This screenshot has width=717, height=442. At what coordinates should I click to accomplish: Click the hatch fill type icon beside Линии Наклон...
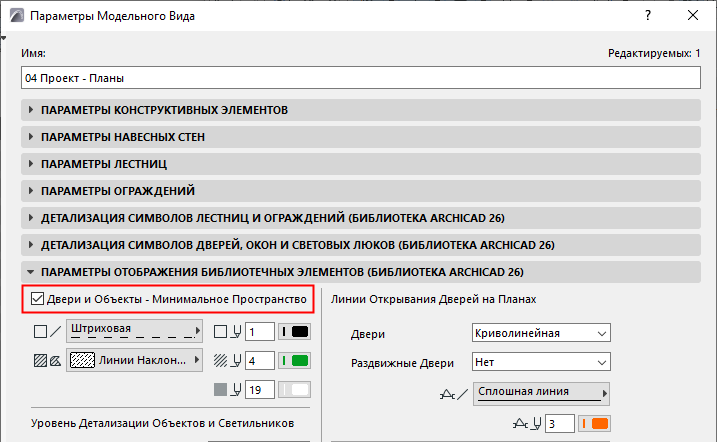tap(48, 361)
